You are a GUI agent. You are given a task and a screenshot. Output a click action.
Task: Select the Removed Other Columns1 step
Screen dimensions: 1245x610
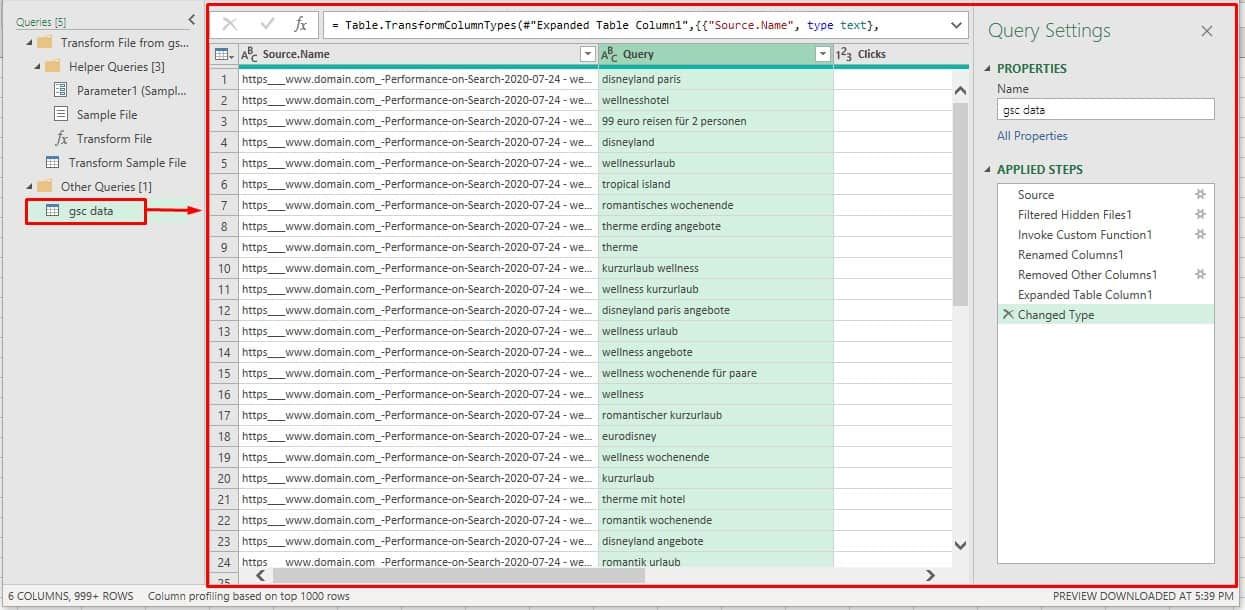coord(1087,275)
